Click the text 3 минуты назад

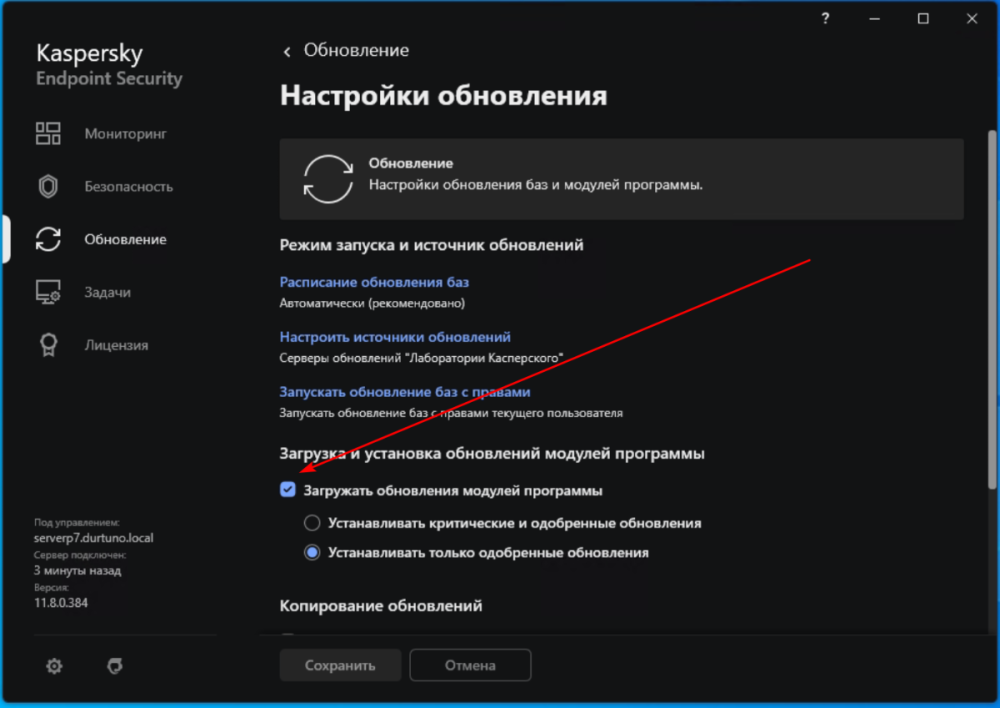[78, 570]
